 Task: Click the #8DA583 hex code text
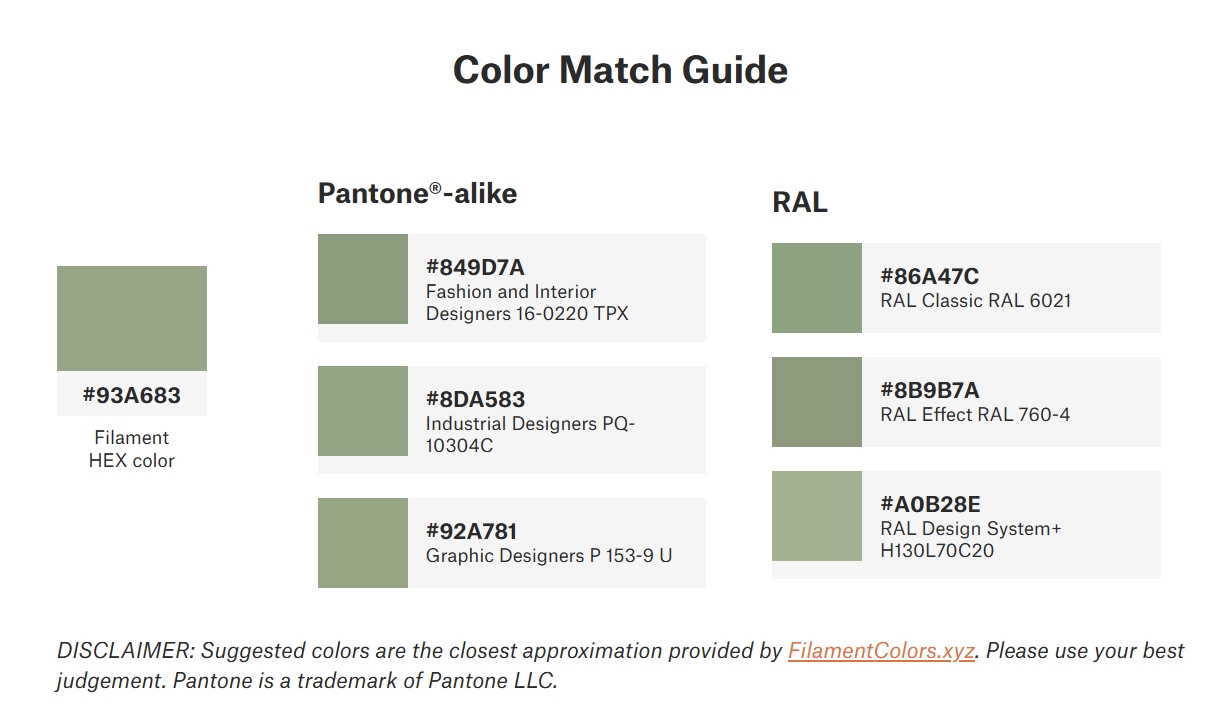(475, 399)
